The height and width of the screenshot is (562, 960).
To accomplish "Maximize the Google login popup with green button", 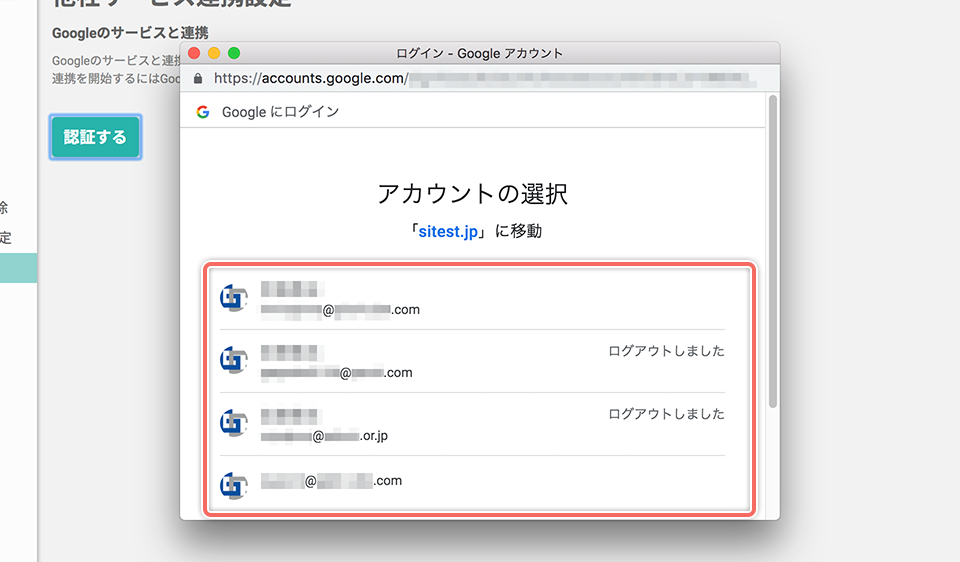I will (234, 53).
